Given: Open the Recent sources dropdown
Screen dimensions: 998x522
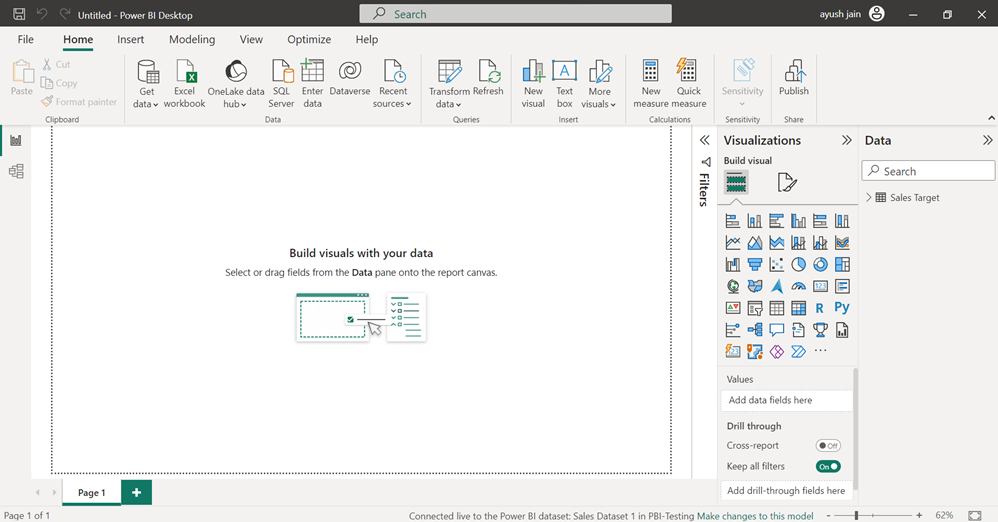Looking at the screenshot, I should [x=392, y=84].
